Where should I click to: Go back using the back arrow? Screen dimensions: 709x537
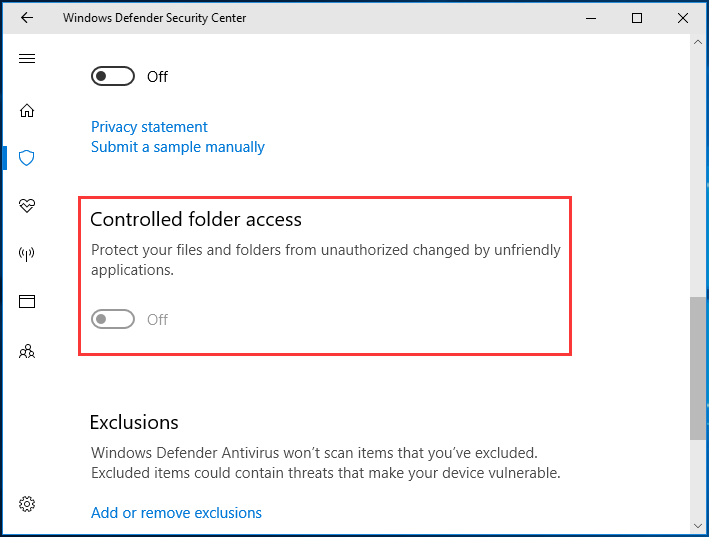pyautogui.click(x=27, y=18)
